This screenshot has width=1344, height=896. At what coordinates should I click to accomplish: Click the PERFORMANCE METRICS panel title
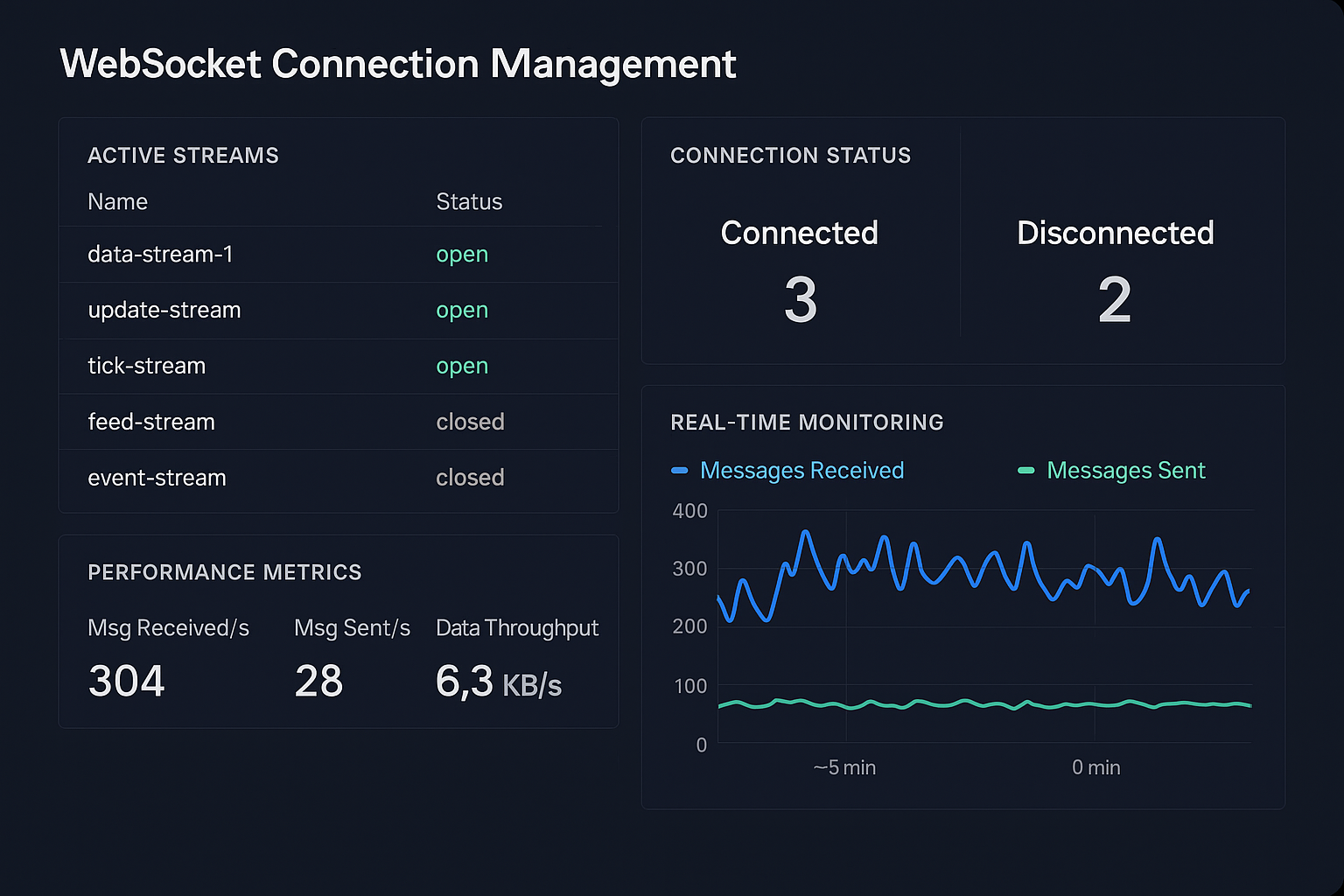tap(225, 572)
